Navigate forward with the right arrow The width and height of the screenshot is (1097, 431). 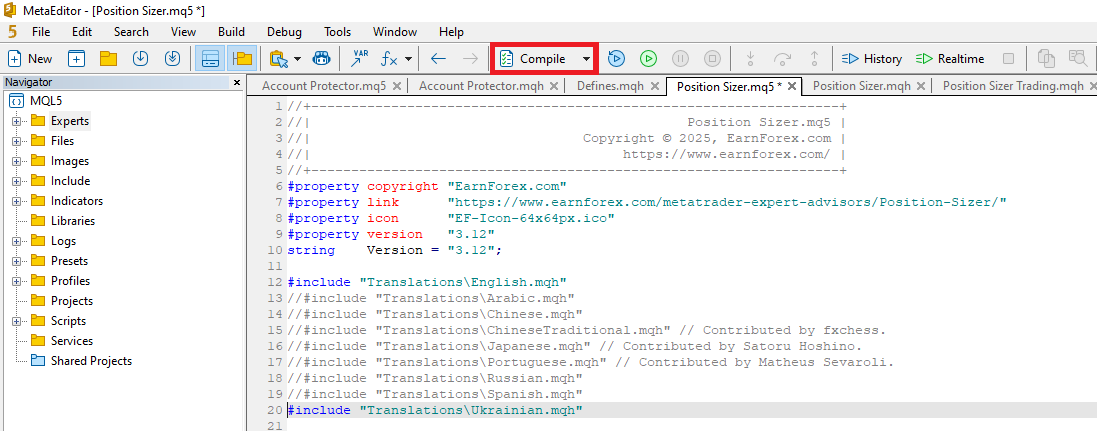click(x=471, y=59)
